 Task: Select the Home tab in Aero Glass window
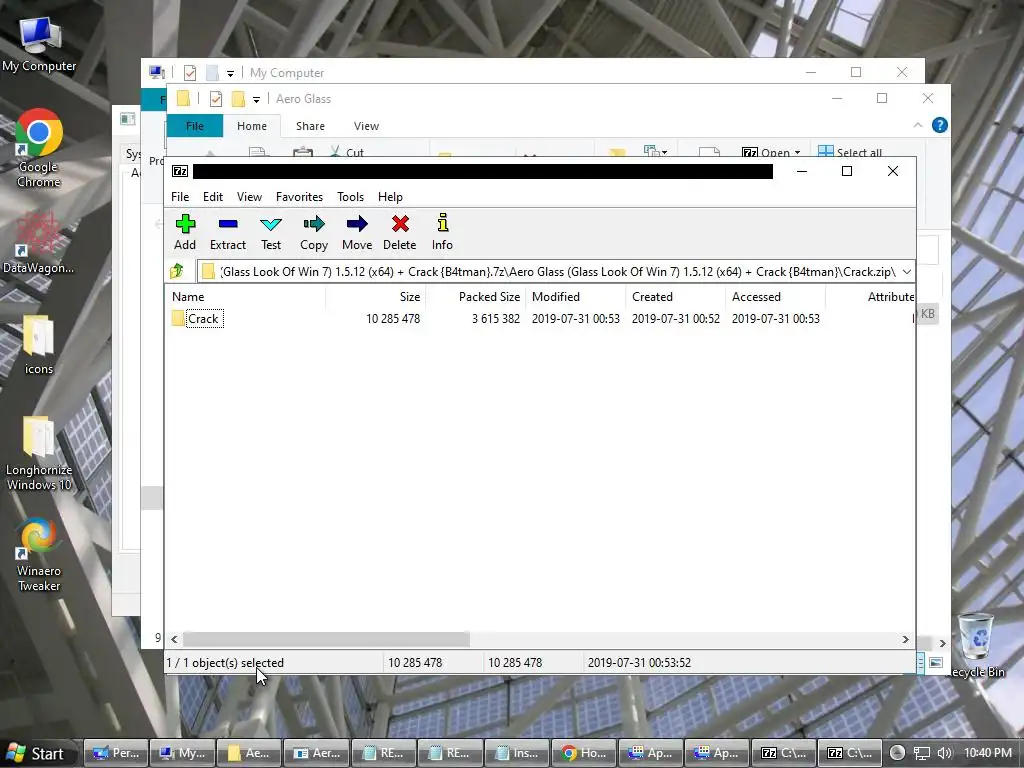pyautogui.click(x=251, y=126)
